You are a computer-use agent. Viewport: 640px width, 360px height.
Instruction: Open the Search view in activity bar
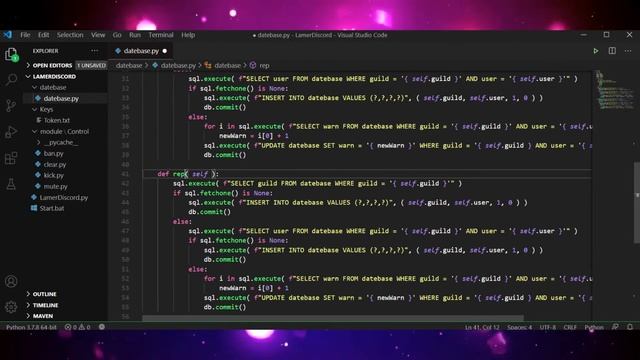pyautogui.click(x=11, y=79)
